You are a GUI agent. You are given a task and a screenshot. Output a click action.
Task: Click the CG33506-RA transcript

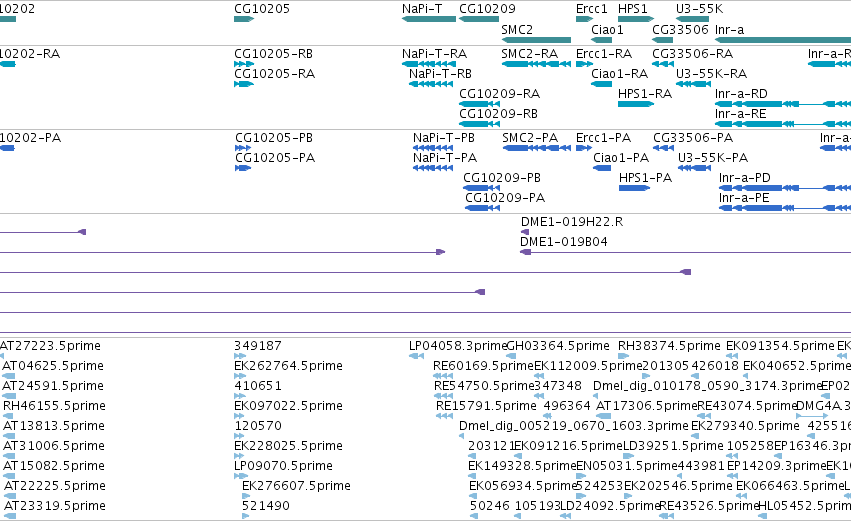[663, 64]
